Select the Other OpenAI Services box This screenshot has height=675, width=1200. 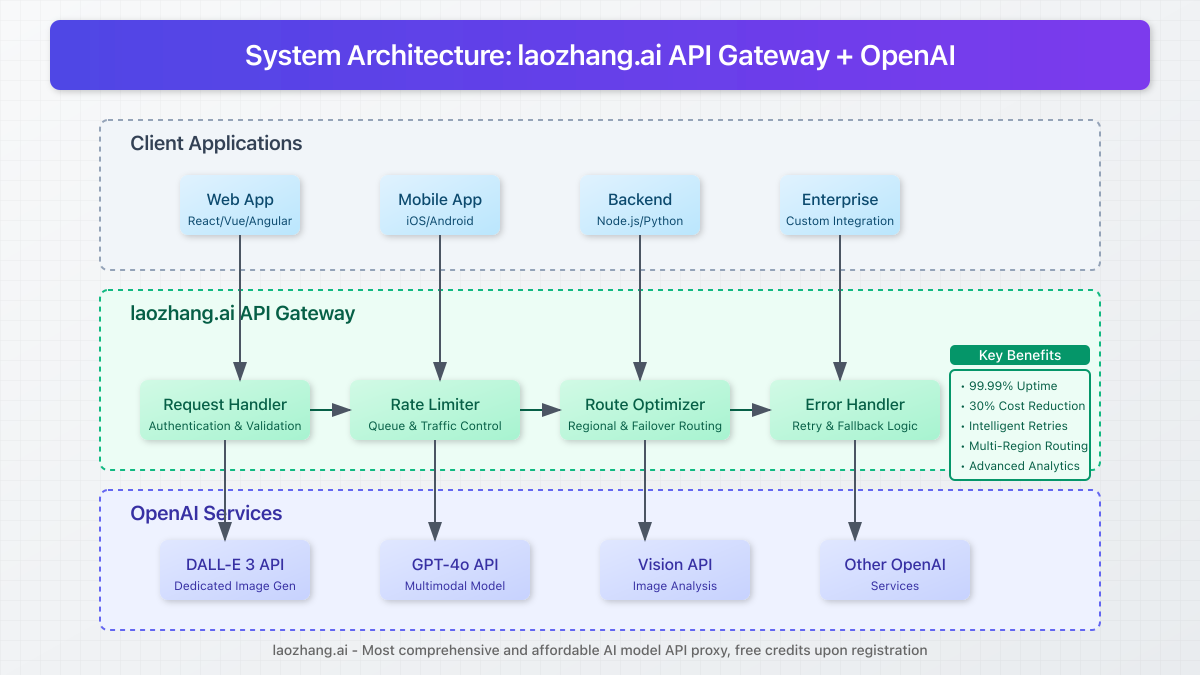895,570
